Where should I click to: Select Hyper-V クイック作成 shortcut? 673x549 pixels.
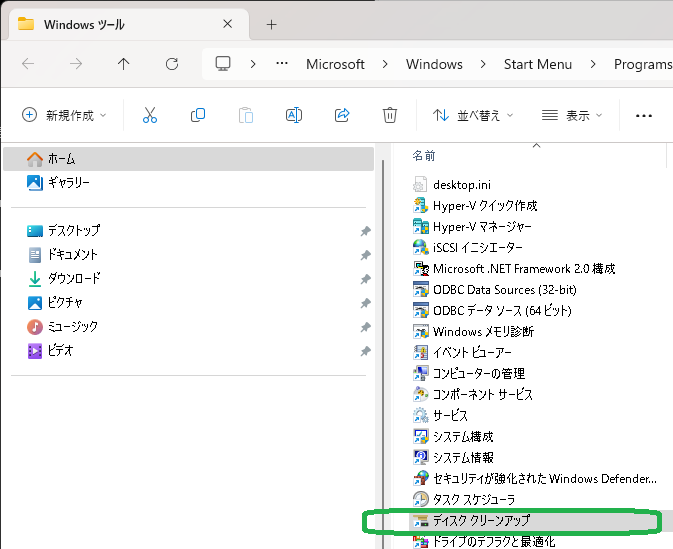click(x=475, y=206)
